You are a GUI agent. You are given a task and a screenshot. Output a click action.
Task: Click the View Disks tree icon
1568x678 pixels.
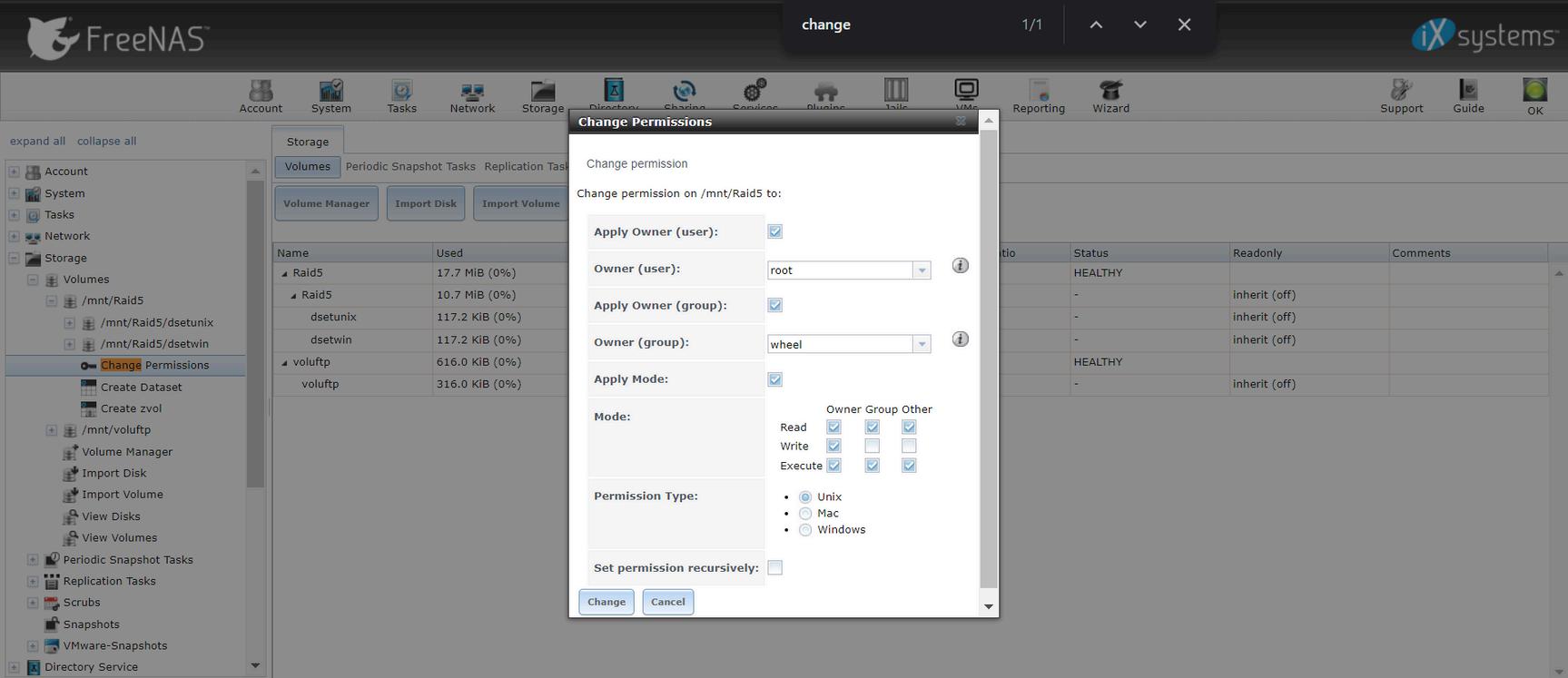(x=70, y=516)
